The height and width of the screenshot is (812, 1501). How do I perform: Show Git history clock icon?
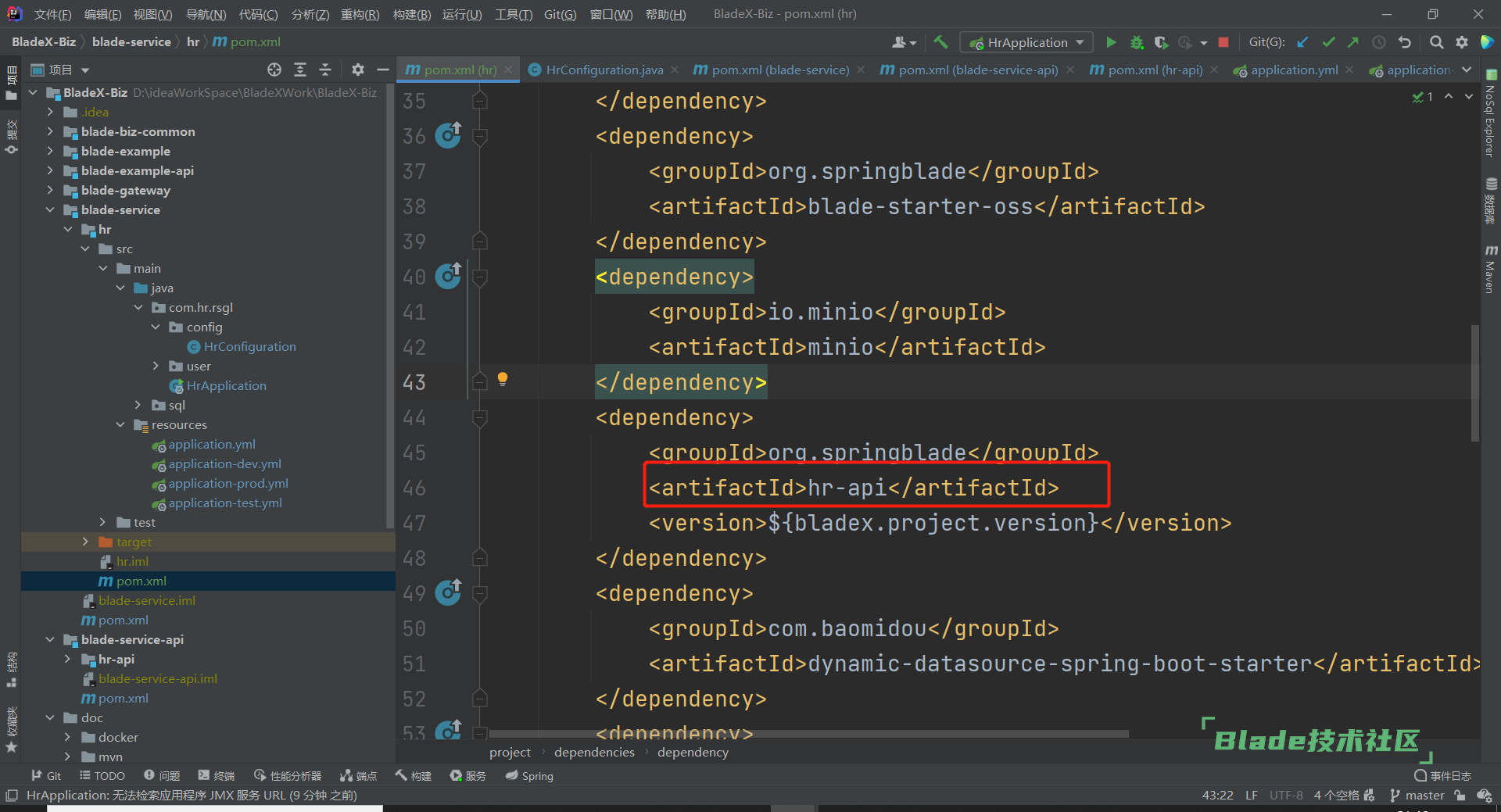click(1379, 42)
